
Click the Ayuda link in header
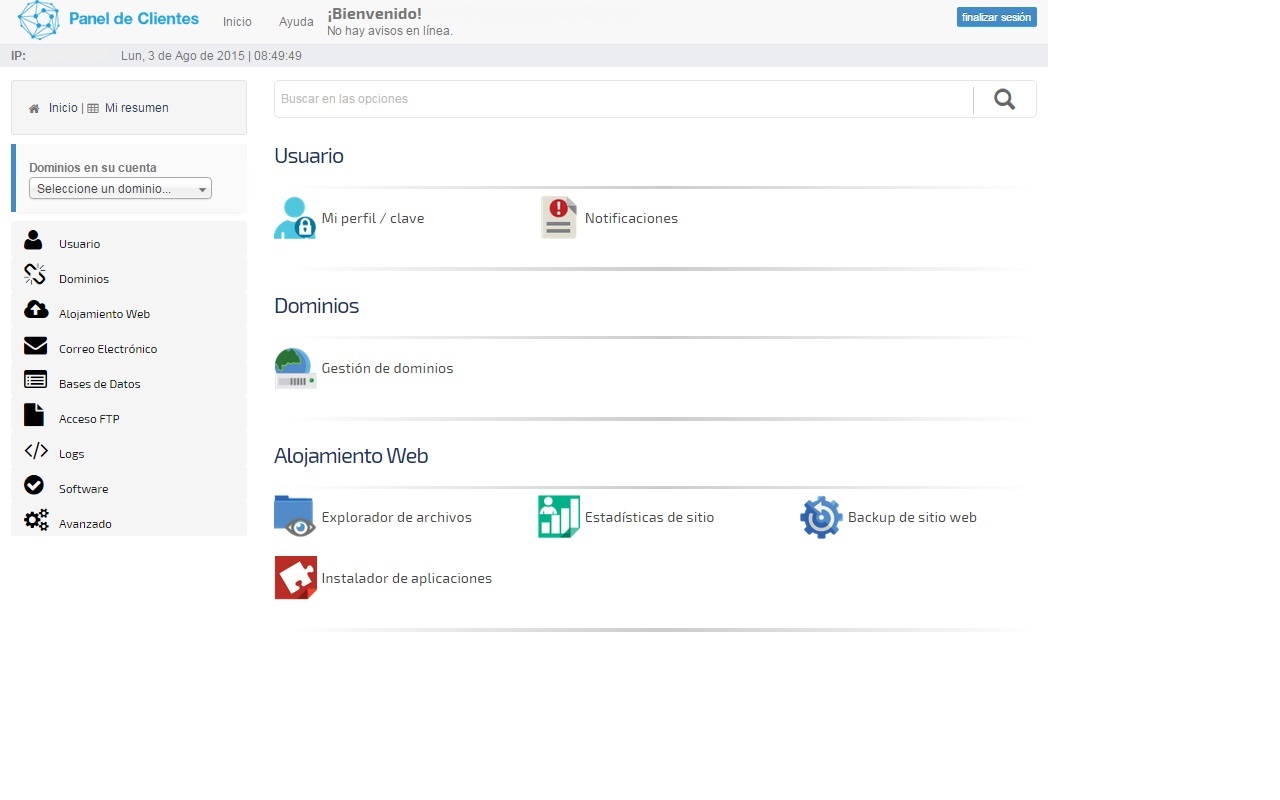click(x=296, y=21)
